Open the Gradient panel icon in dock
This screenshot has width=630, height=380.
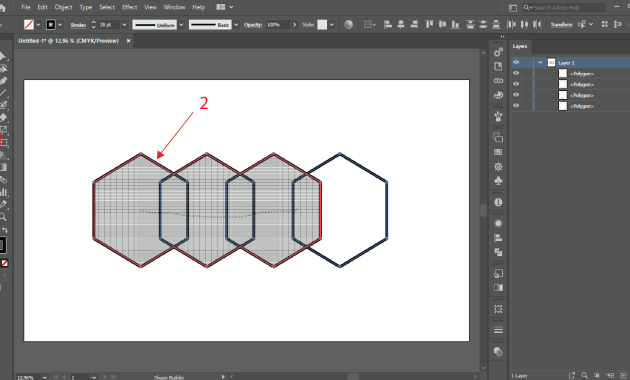pos(498,288)
